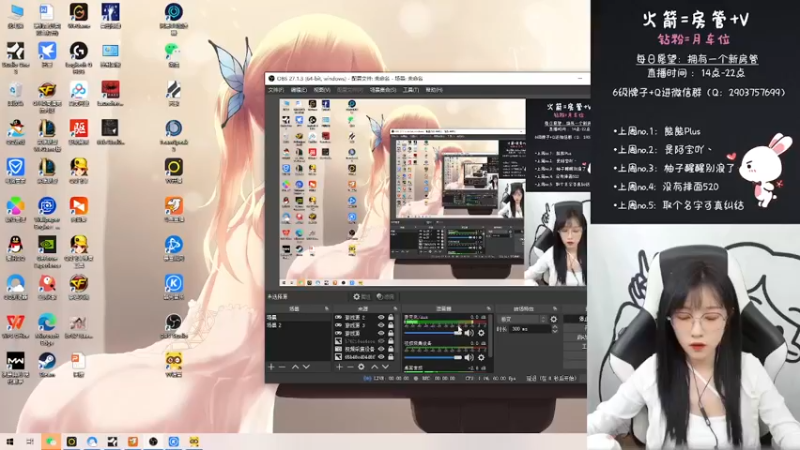
Task: Remove selected source with minus icon
Action: point(350,367)
